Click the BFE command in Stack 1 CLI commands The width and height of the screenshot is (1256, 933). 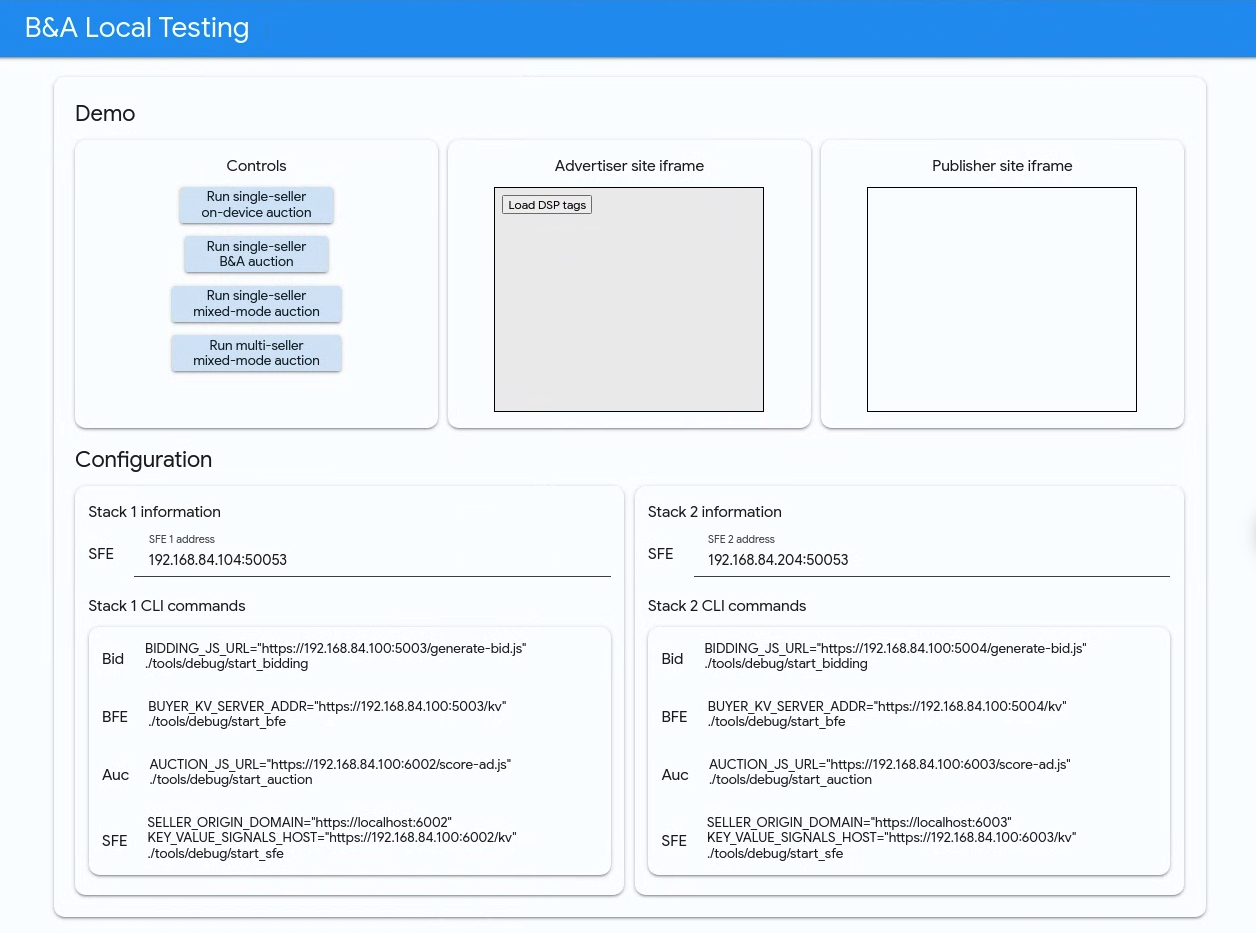coord(327,714)
